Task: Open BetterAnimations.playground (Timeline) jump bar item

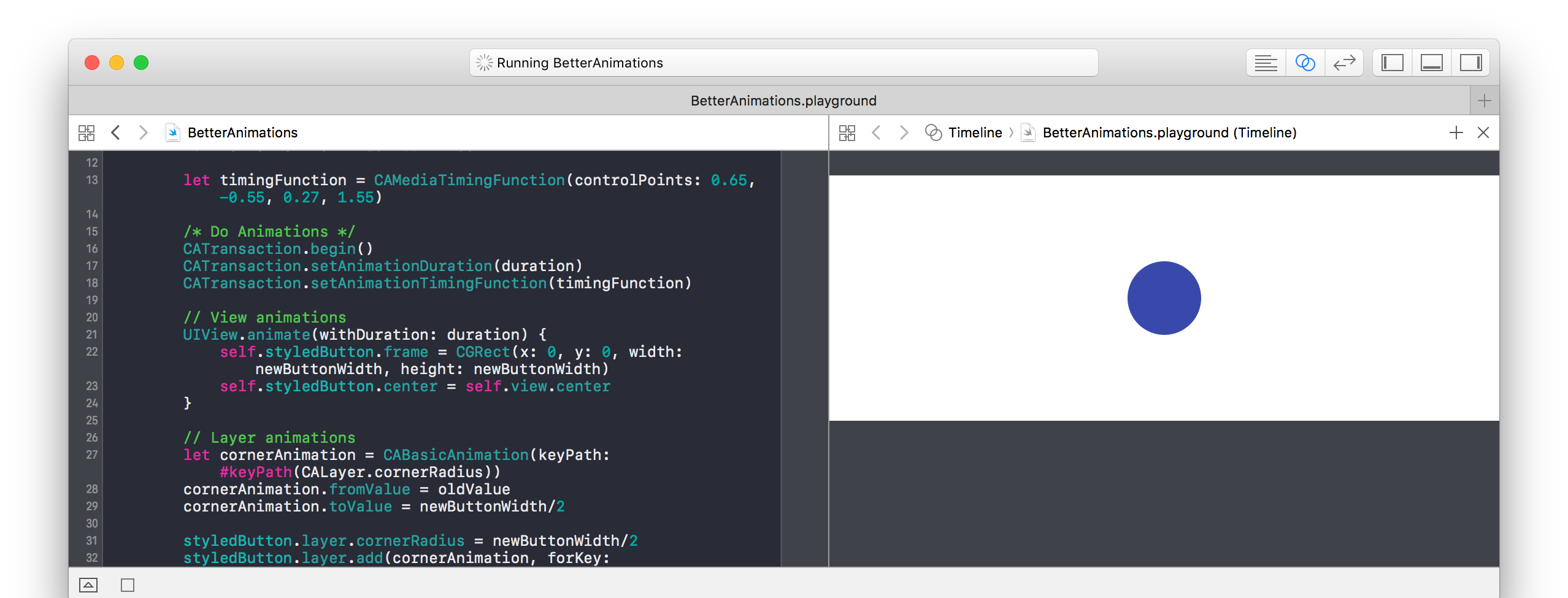Action: click(1169, 132)
